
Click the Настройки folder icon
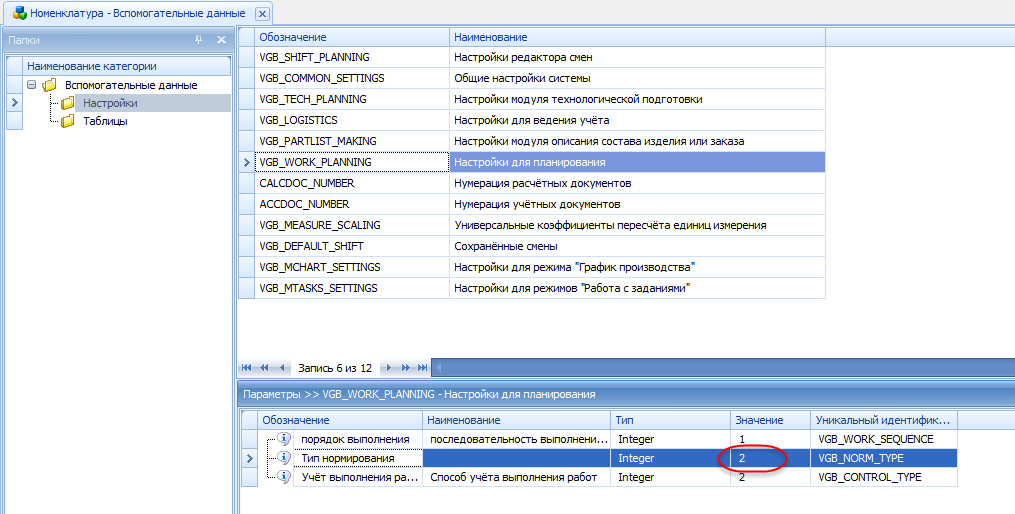tap(68, 103)
